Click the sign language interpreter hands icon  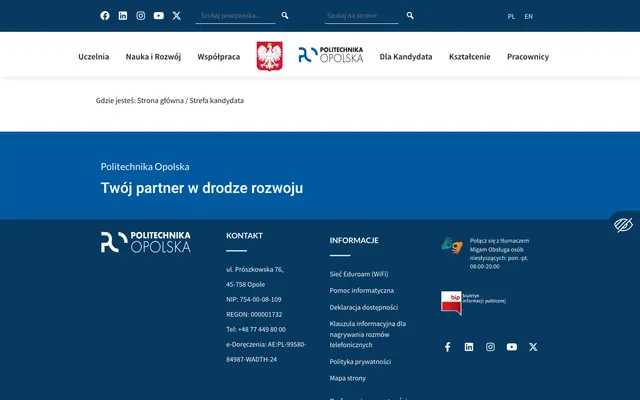[x=452, y=245]
